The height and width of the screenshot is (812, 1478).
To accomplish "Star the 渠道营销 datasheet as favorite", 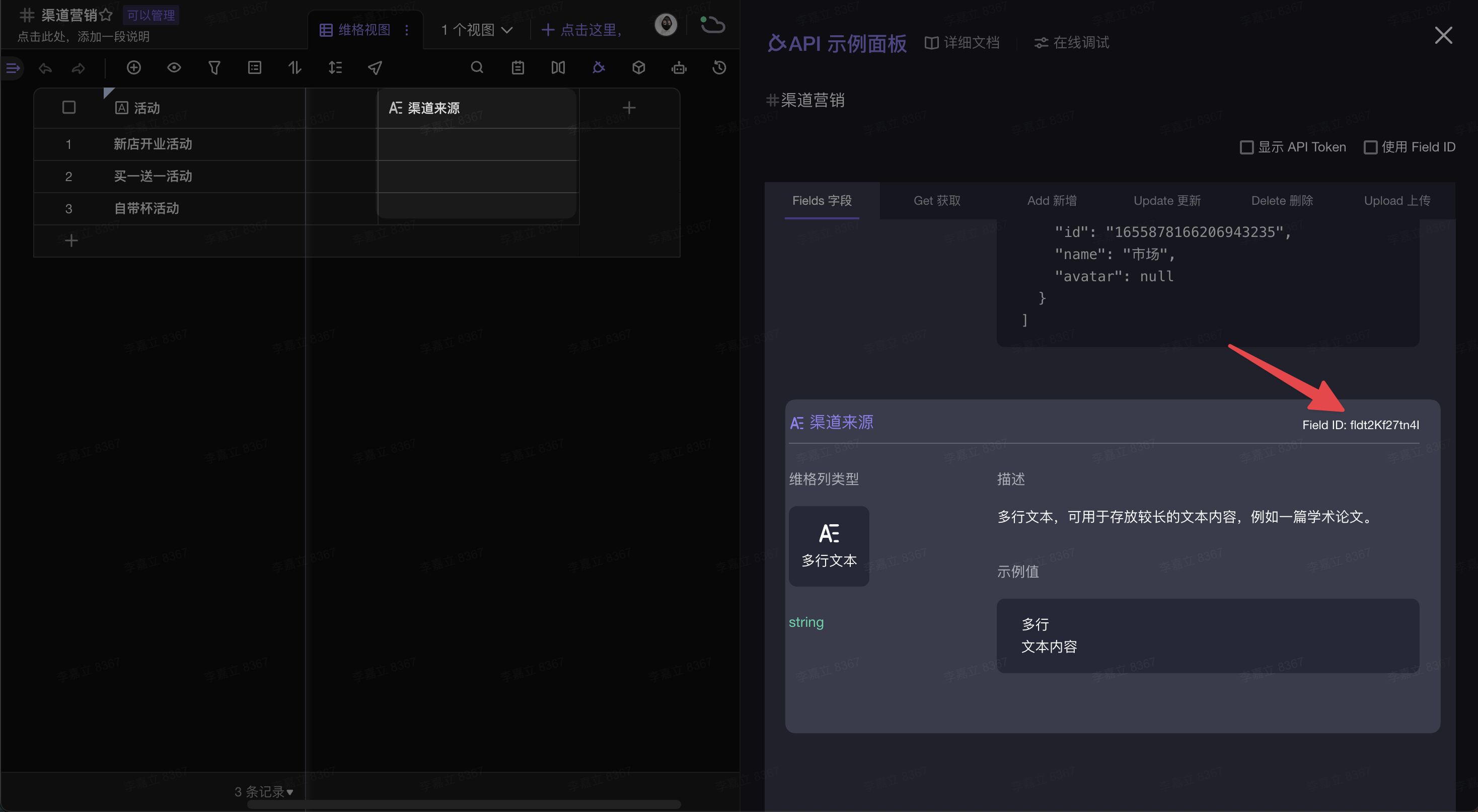I will point(106,14).
